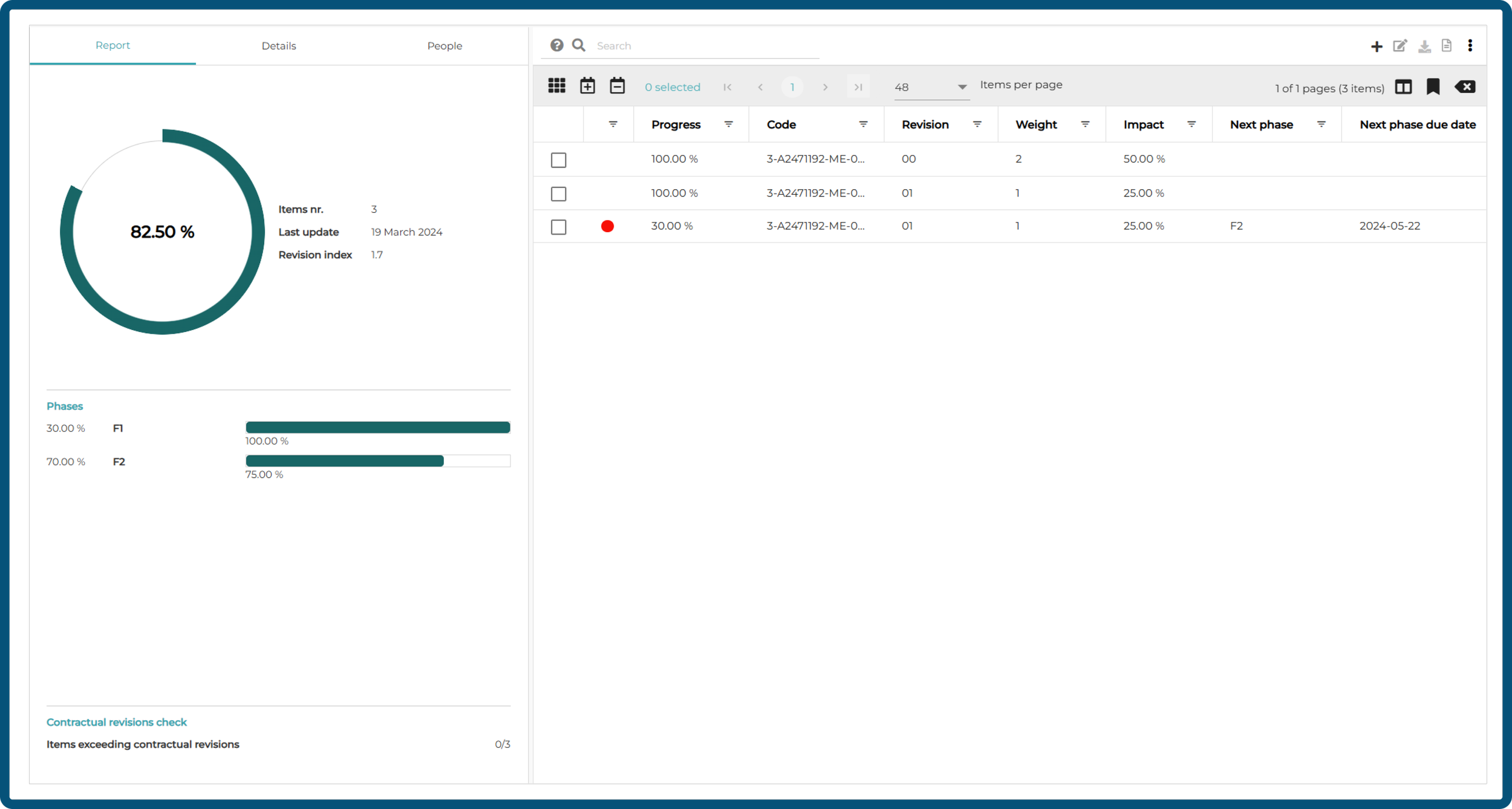The width and height of the screenshot is (1512, 809).
Task: Select the calendar-add icon
Action: (587, 85)
